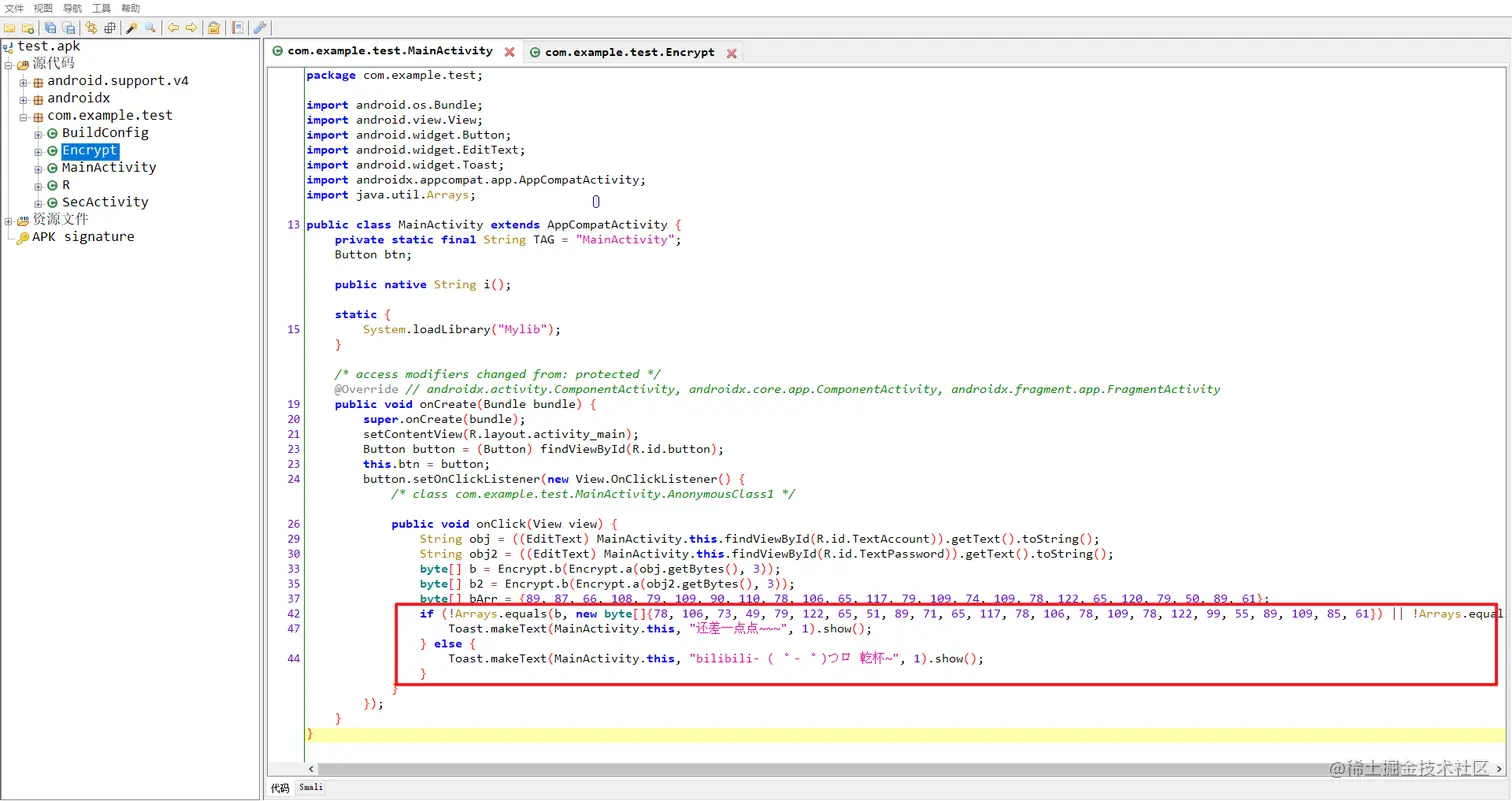1512x801 pixels.
Task: Select android.support.v4 package in the tree
Action: [118, 81]
